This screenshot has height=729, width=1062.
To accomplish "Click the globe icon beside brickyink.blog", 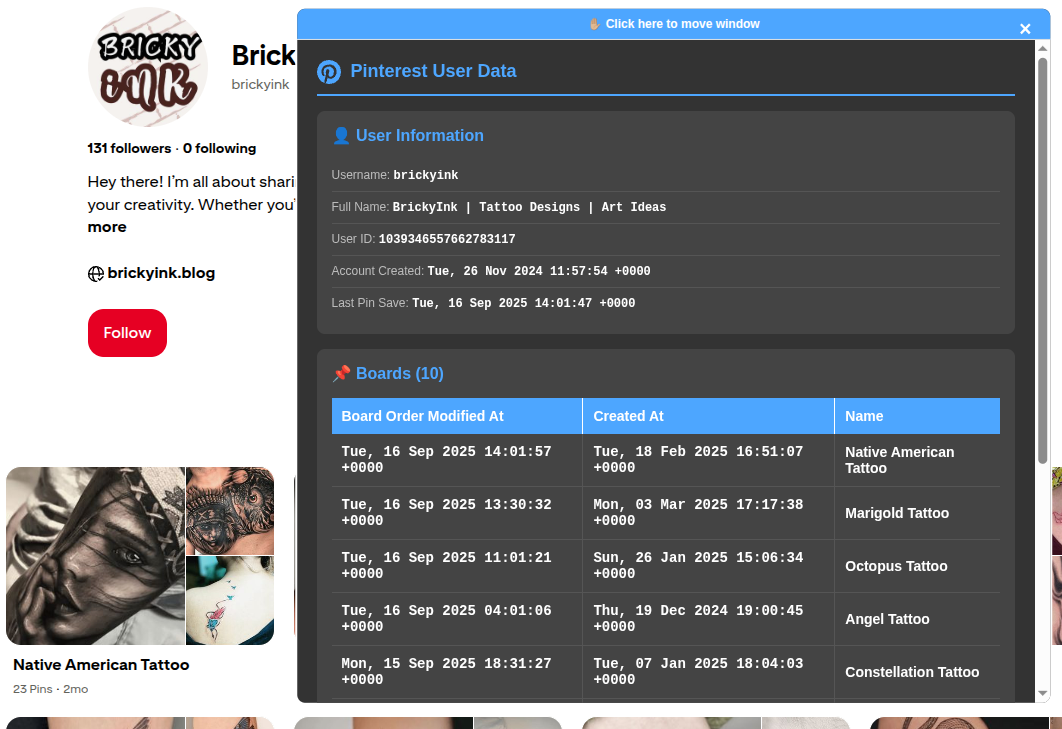I will (96, 274).
